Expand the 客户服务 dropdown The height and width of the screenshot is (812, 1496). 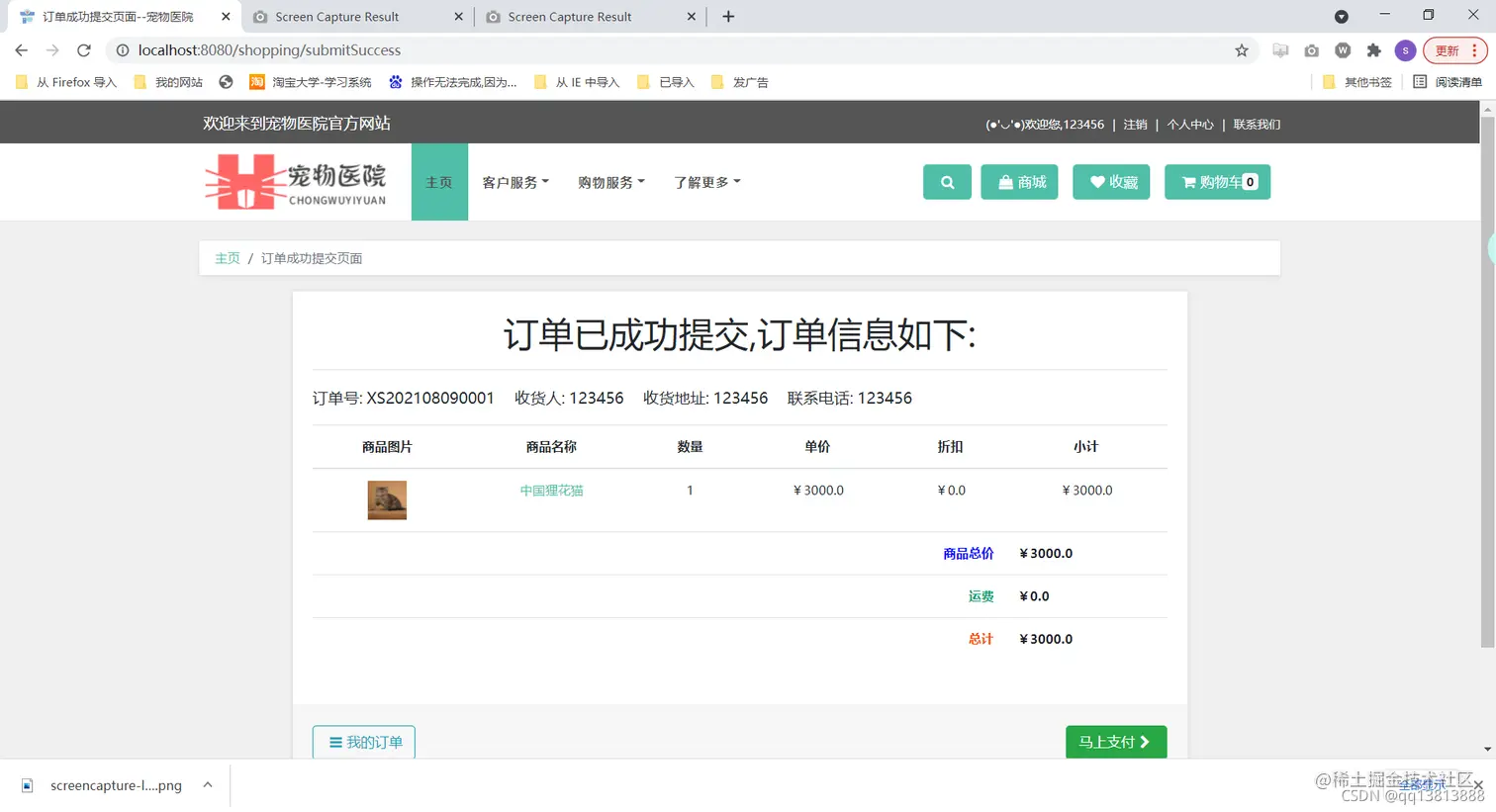pos(515,182)
